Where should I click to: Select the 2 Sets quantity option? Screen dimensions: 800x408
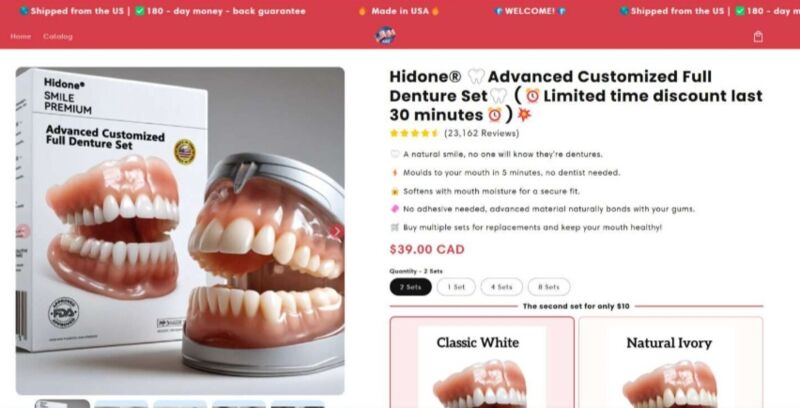(x=411, y=287)
